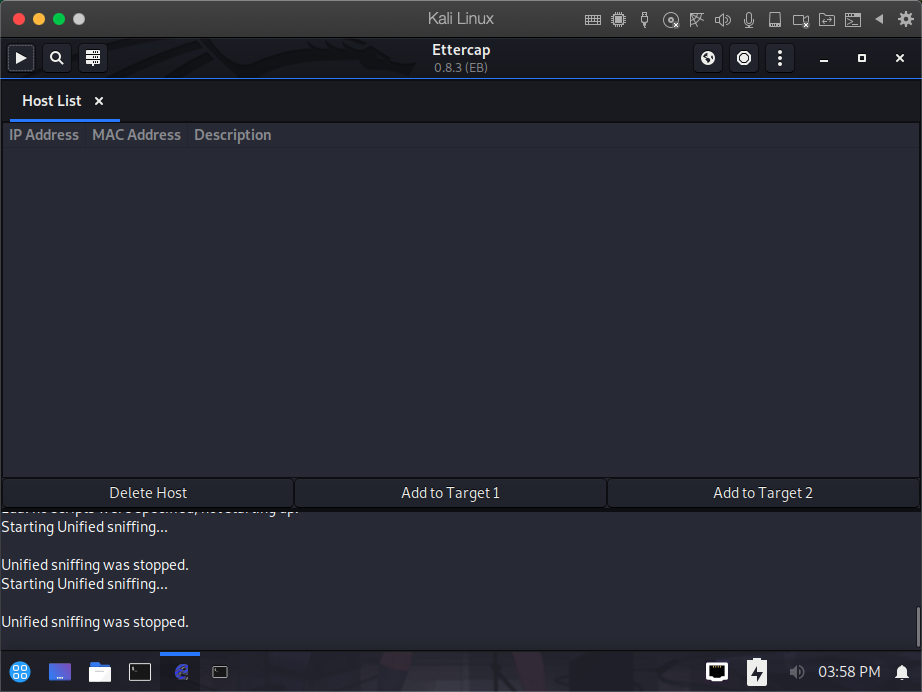Open the power manager battery icon
Viewport: 922px width, 692px height.
click(757, 671)
